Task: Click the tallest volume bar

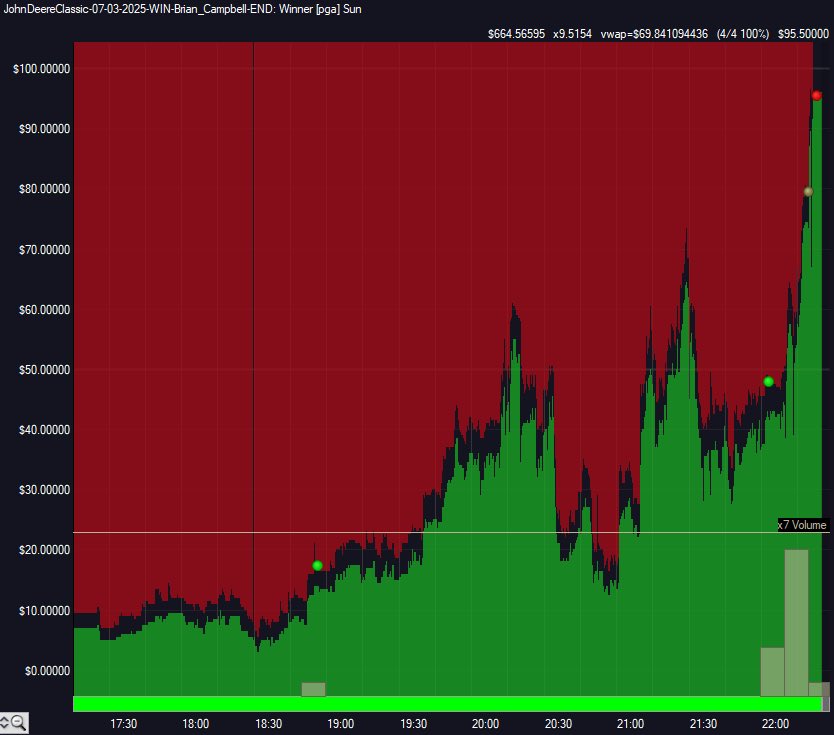Action: click(796, 623)
